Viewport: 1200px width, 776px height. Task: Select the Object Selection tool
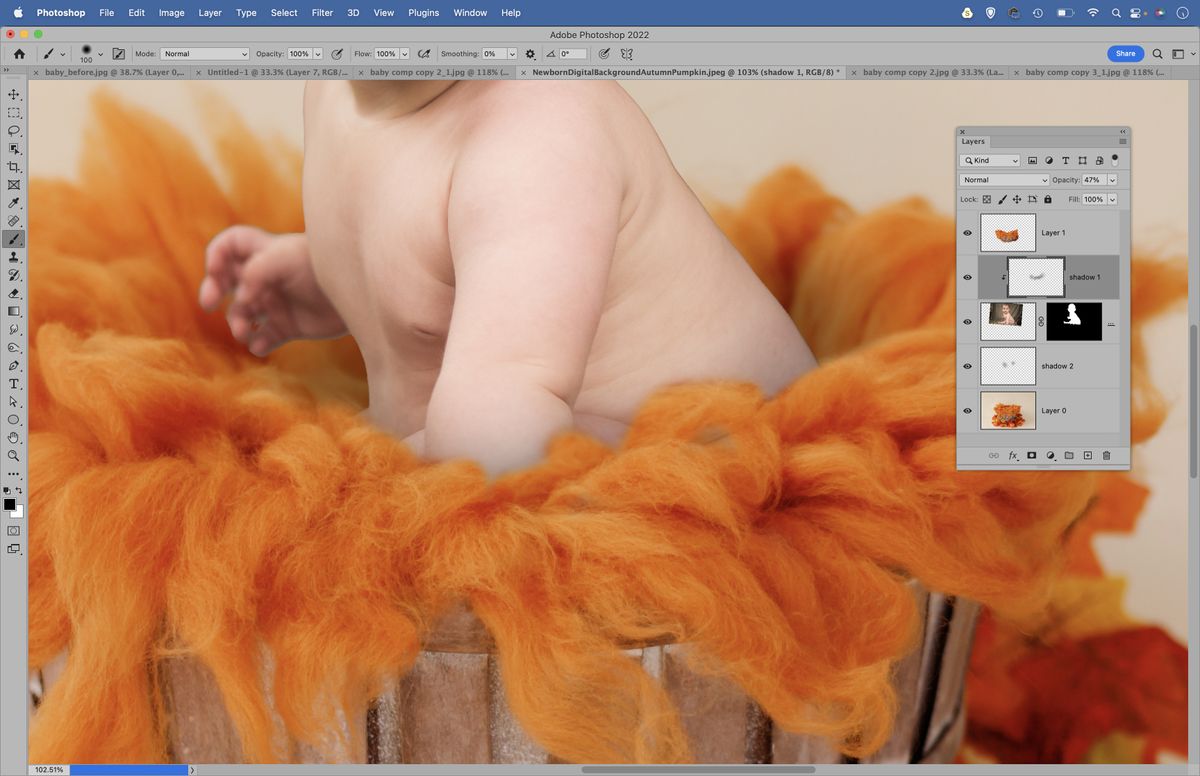pos(14,148)
